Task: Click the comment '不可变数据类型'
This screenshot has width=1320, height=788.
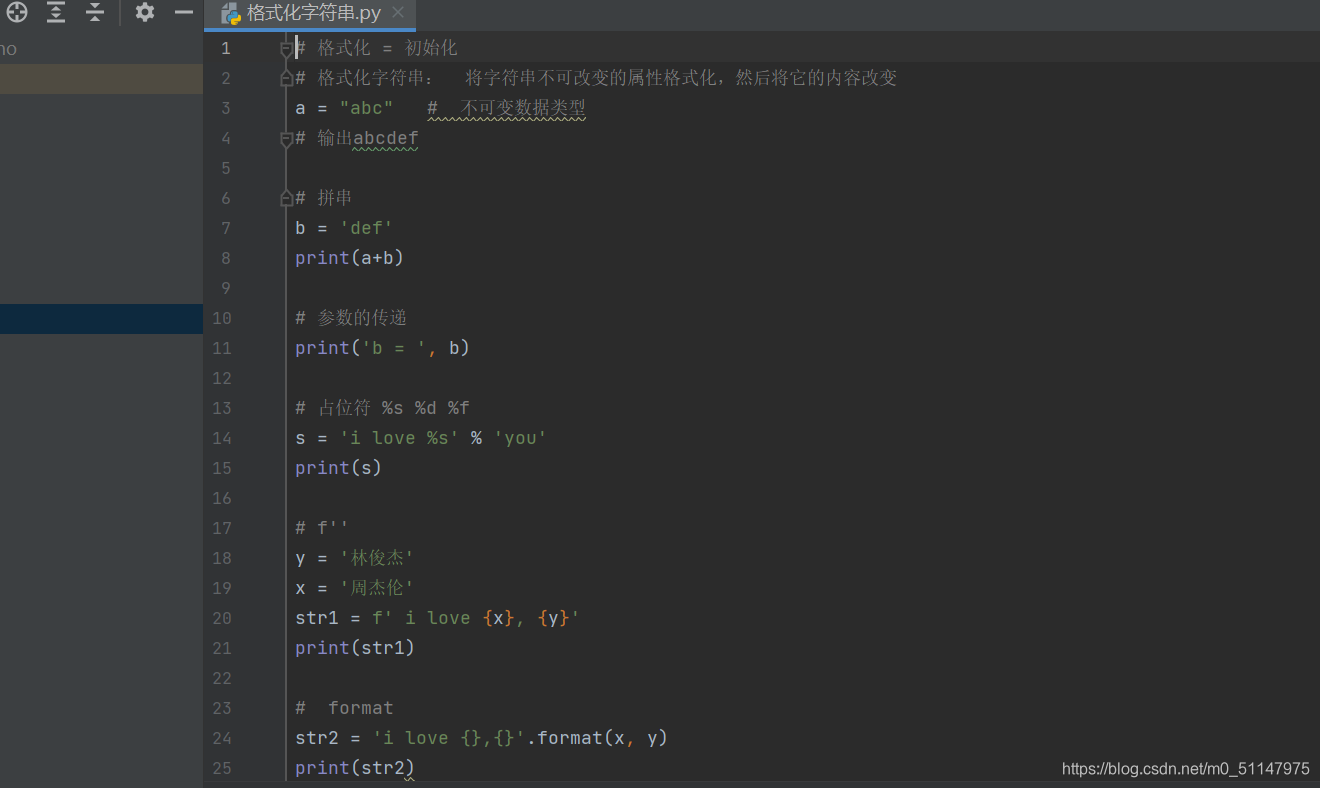Action: point(523,108)
